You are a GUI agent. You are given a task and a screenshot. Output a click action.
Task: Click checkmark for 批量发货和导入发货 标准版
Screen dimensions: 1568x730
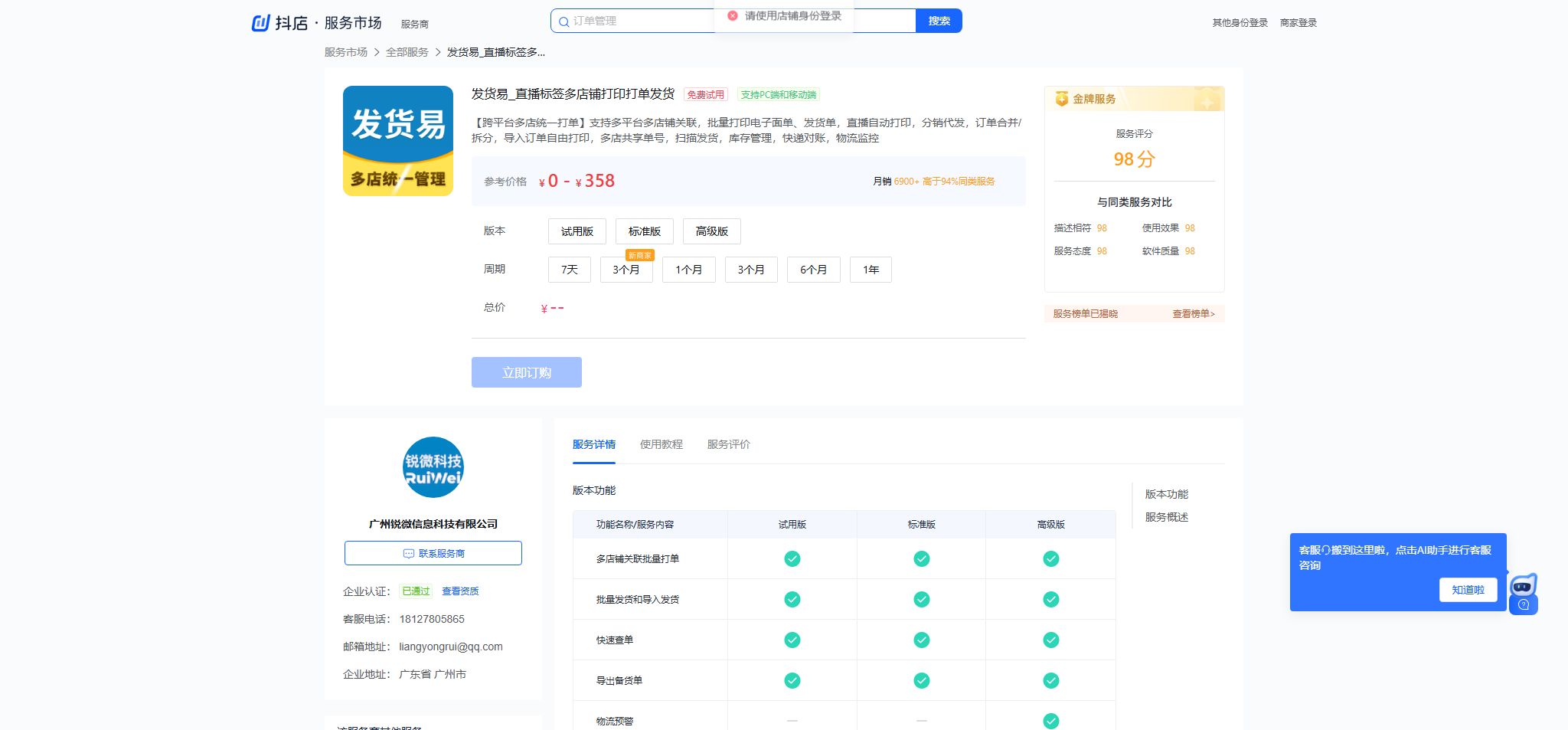tap(922, 600)
